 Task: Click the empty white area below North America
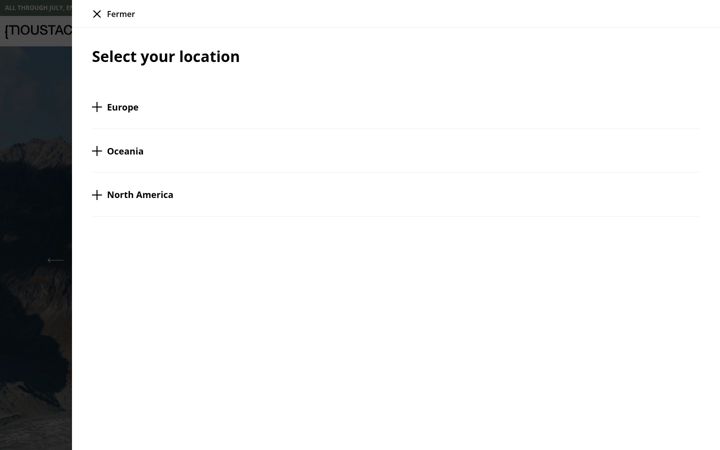[x=396, y=333]
